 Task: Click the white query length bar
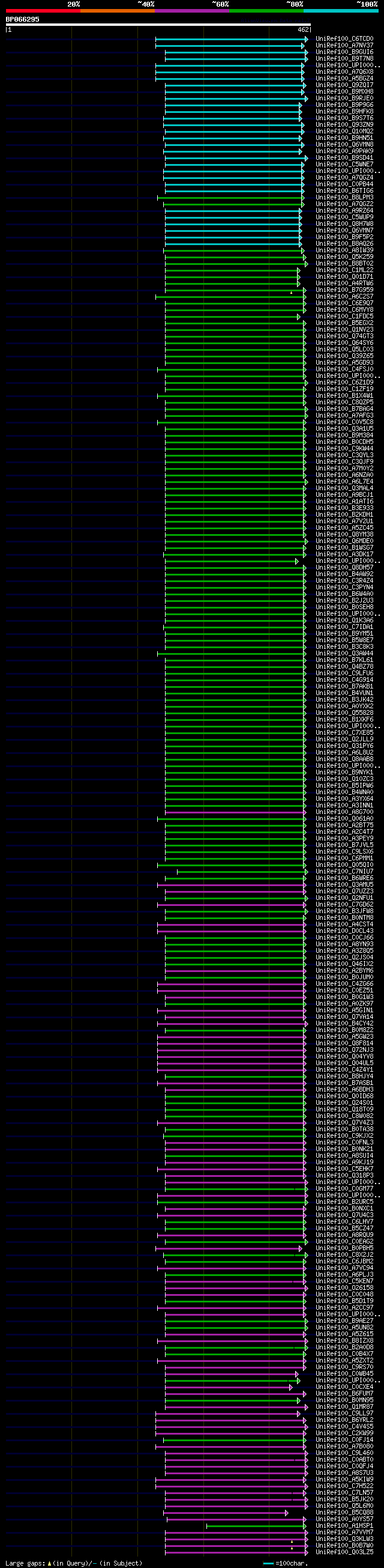coord(158,25)
